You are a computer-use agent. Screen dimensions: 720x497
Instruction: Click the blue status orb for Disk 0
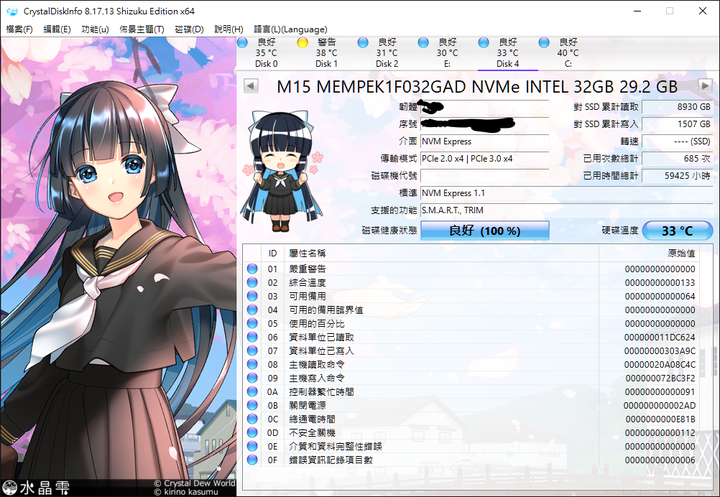242,42
